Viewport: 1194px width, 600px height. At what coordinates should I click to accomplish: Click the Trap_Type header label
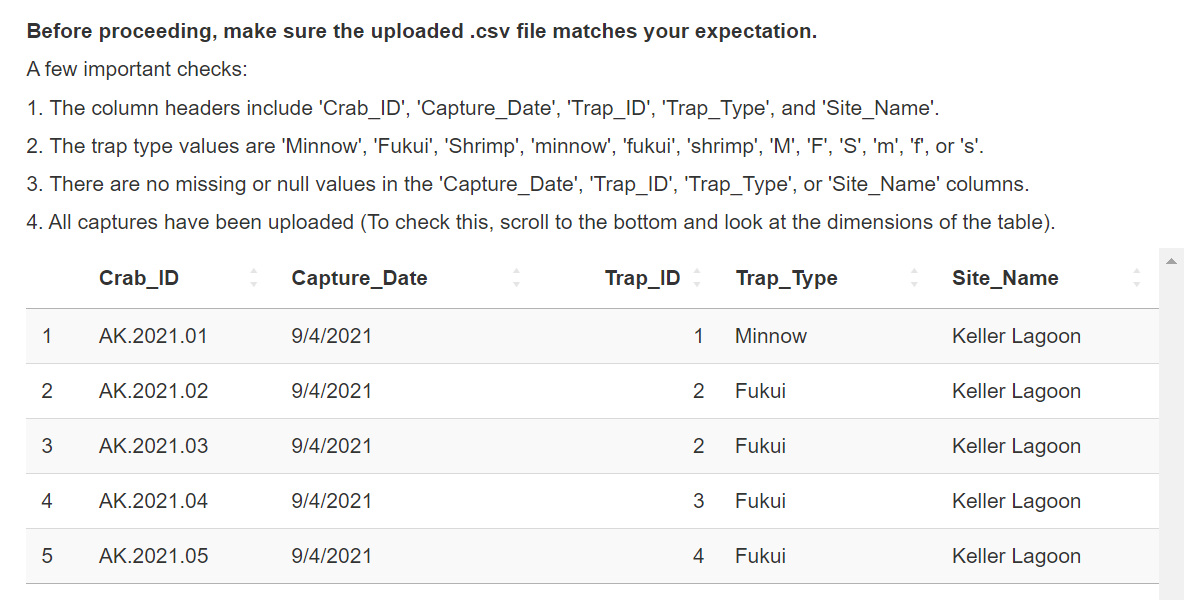(786, 278)
